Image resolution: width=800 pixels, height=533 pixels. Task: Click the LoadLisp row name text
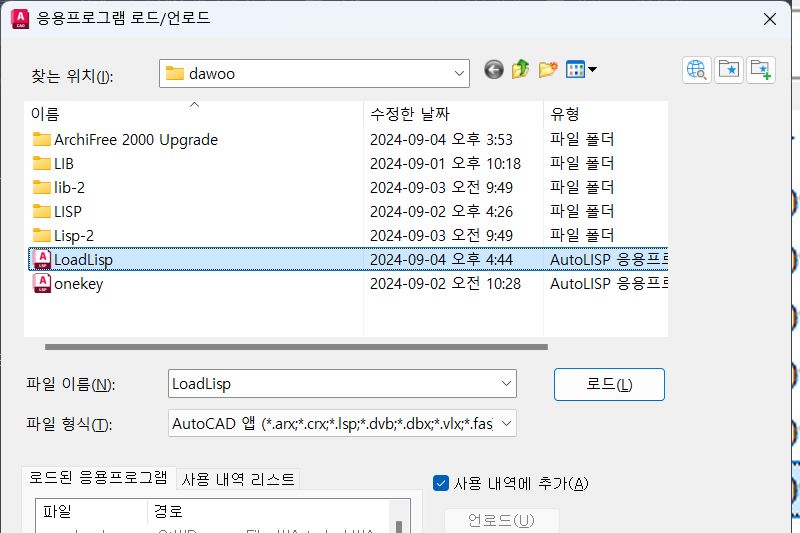[83, 260]
